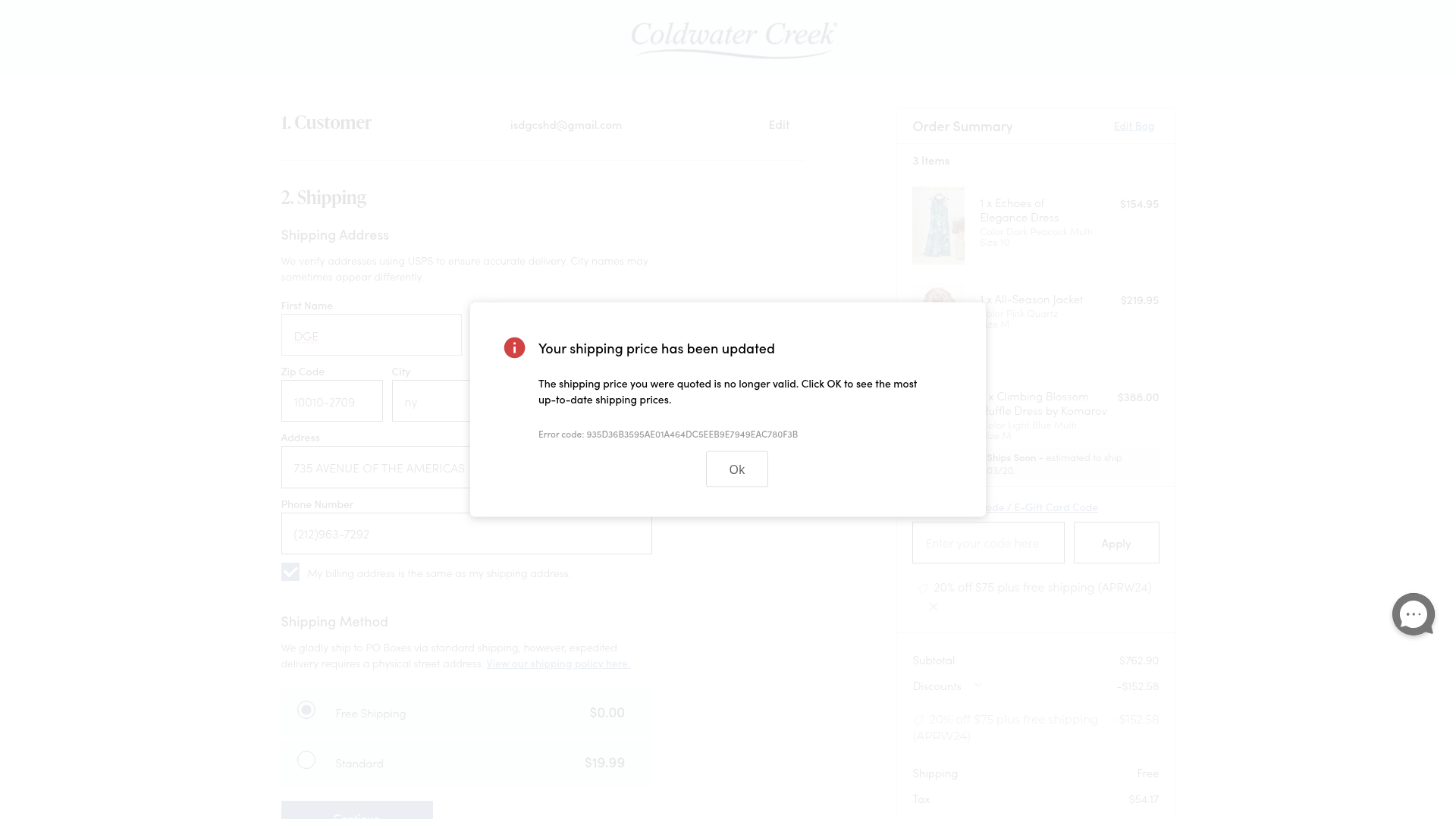Screen dimensions: 1456x819
Task: Click the Echoes of Elegance Dress thumbnail
Action: pyautogui.click(x=938, y=225)
